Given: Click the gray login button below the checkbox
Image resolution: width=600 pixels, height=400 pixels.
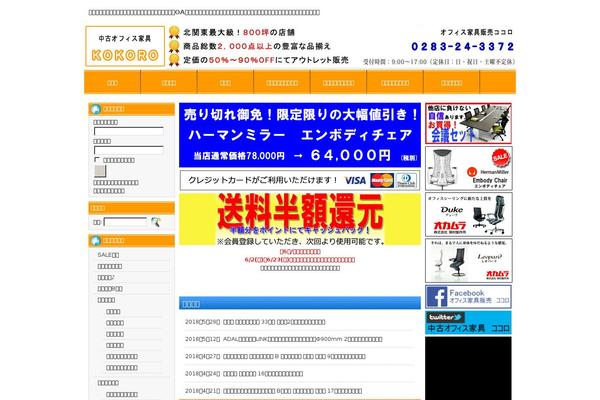Looking at the screenshot, I should [x=100, y=171].
